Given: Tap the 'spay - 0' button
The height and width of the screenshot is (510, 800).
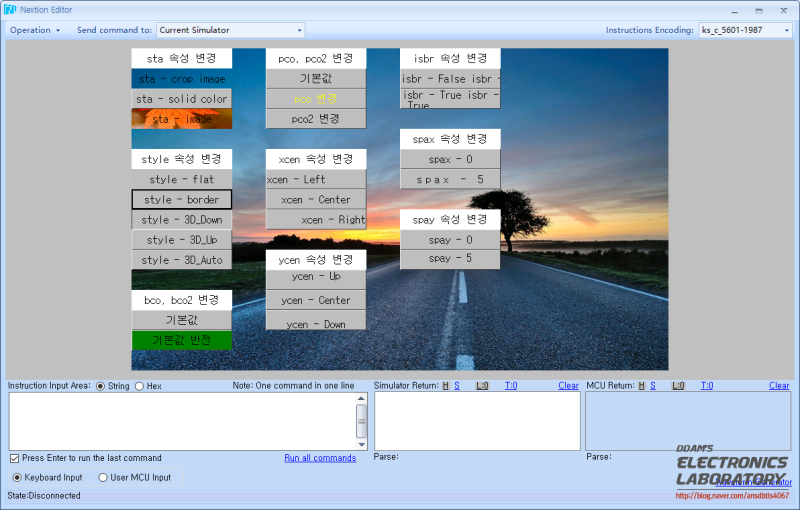Looking at the screenshot, I should tap(450, 240).
